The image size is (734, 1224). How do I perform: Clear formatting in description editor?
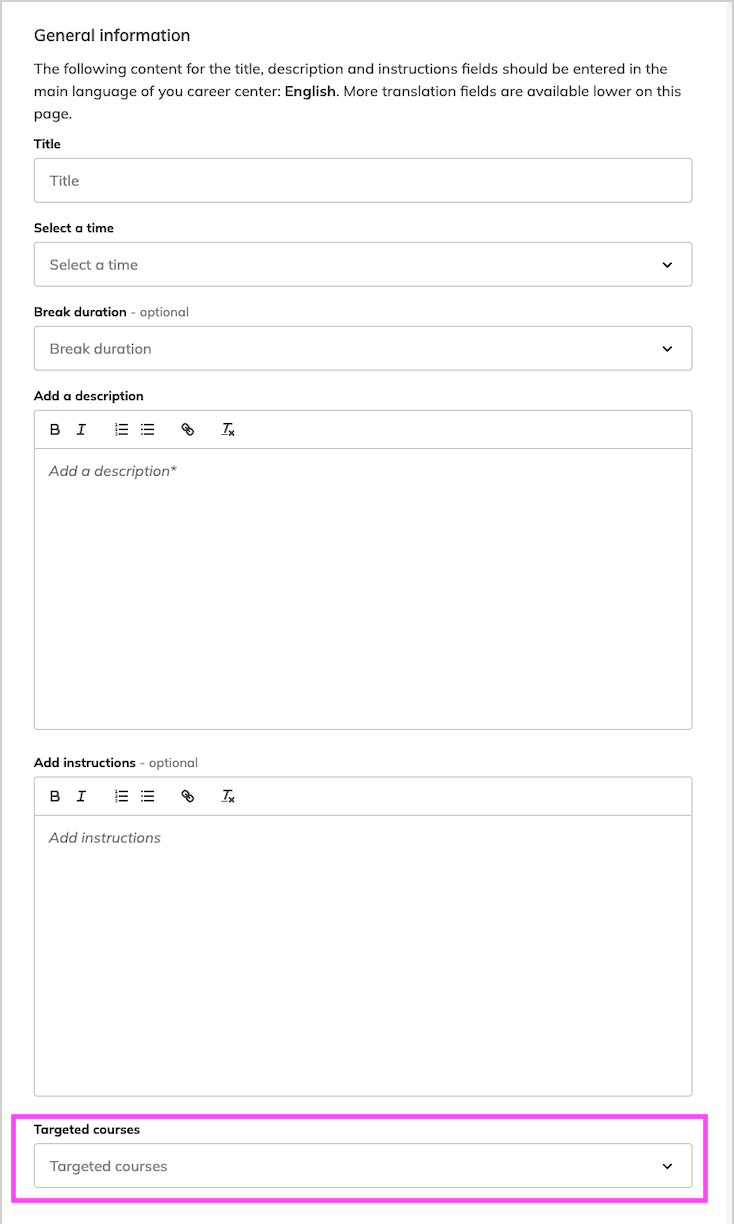[x=228, y=430]
